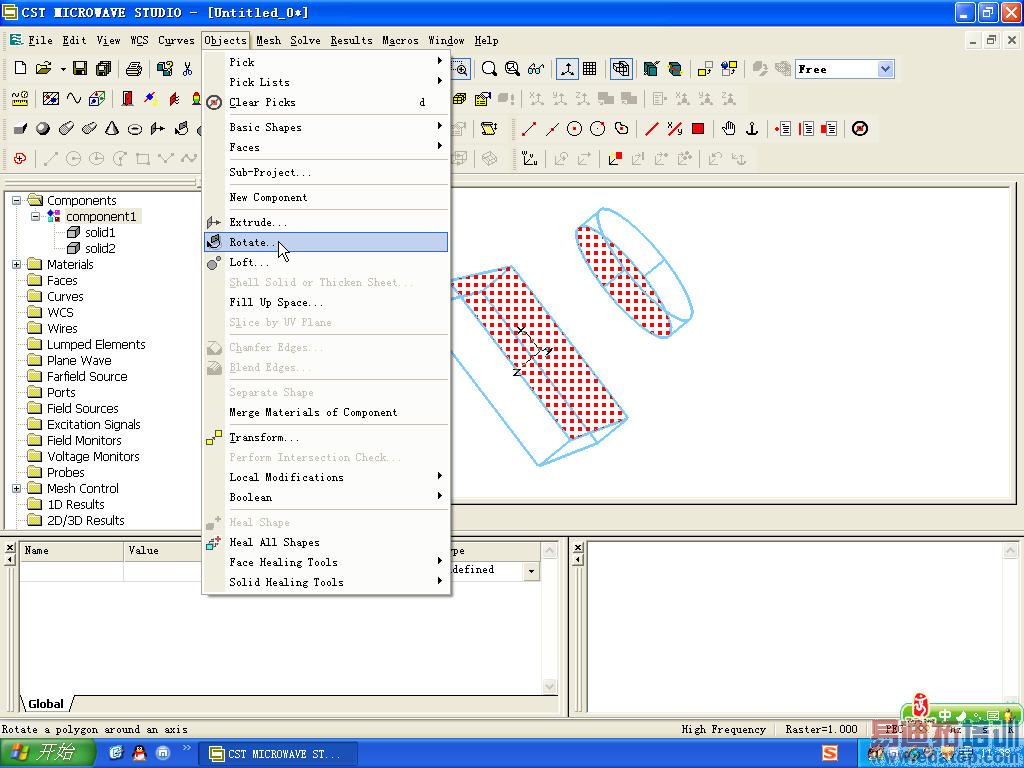Screen dimensions: 1024x768
Task: Select solid2 in the navigation tree
Action: click(100, 248)
